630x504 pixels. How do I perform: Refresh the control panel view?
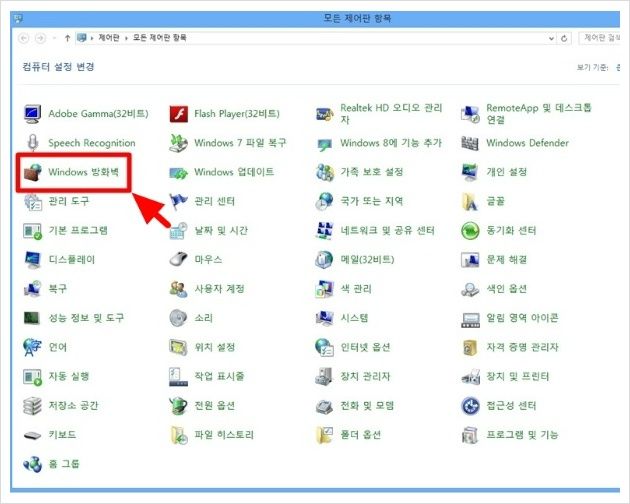click(564, 38)
